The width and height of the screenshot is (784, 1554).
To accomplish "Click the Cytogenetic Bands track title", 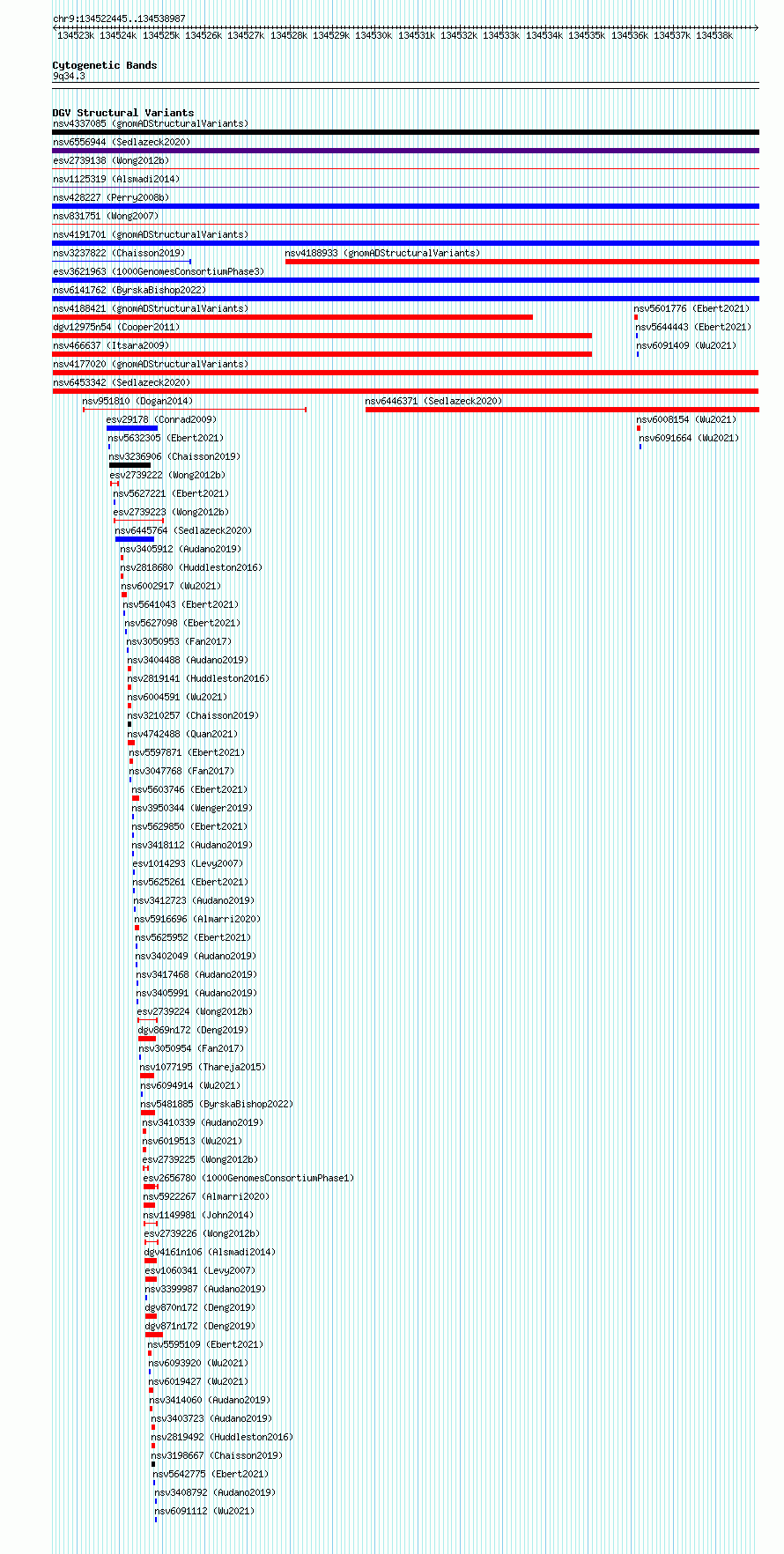I will tap(105, 66).
